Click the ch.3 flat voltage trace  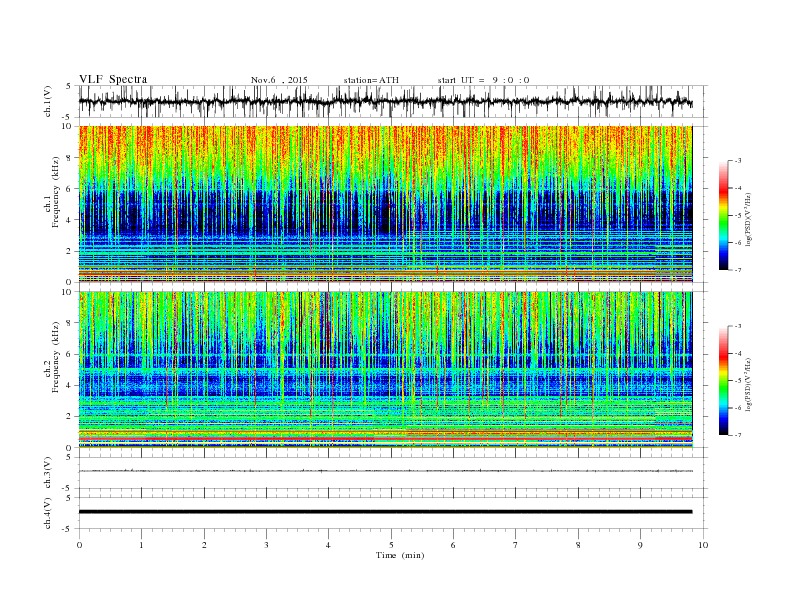385,471
